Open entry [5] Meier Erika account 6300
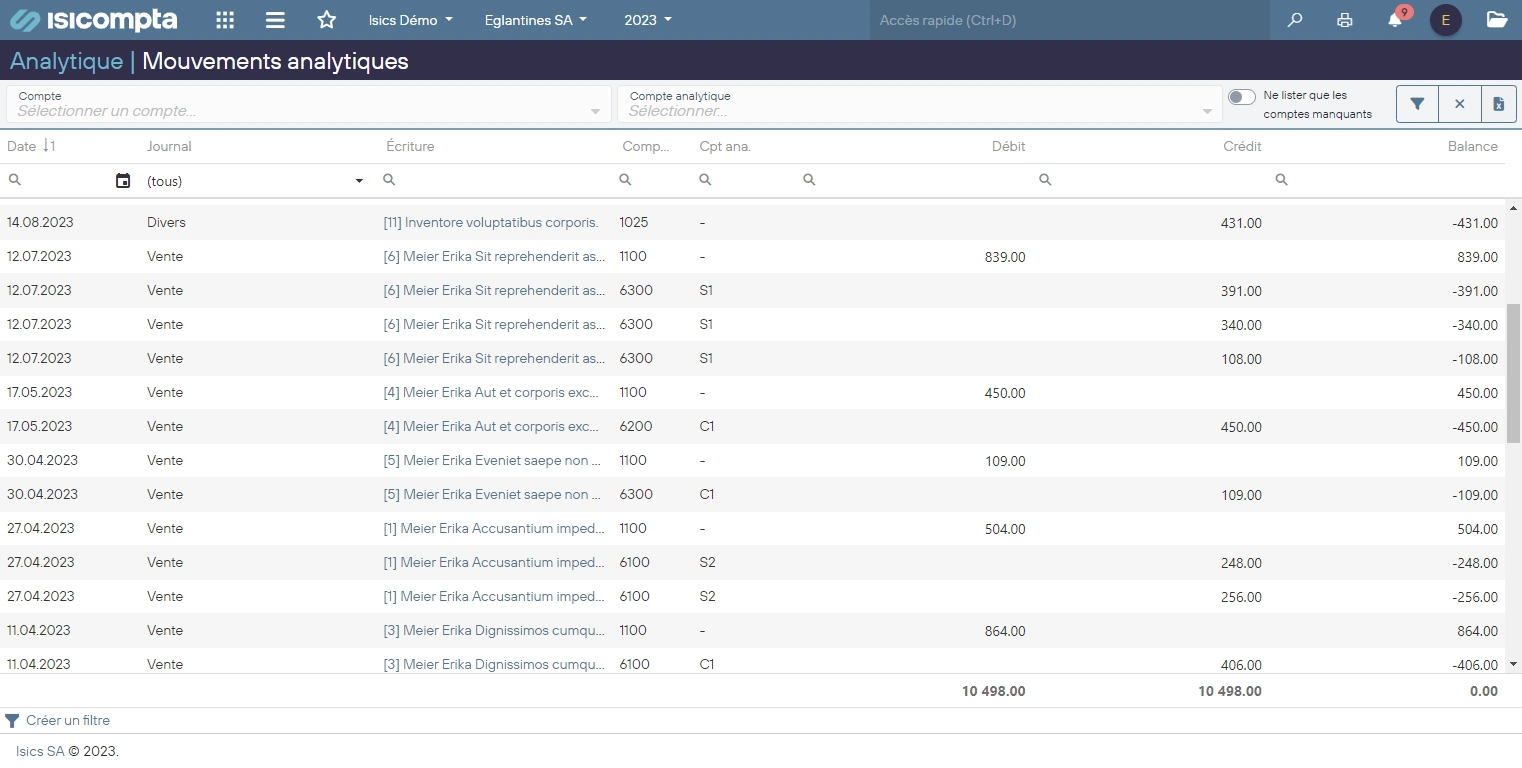 pos(492,495)
